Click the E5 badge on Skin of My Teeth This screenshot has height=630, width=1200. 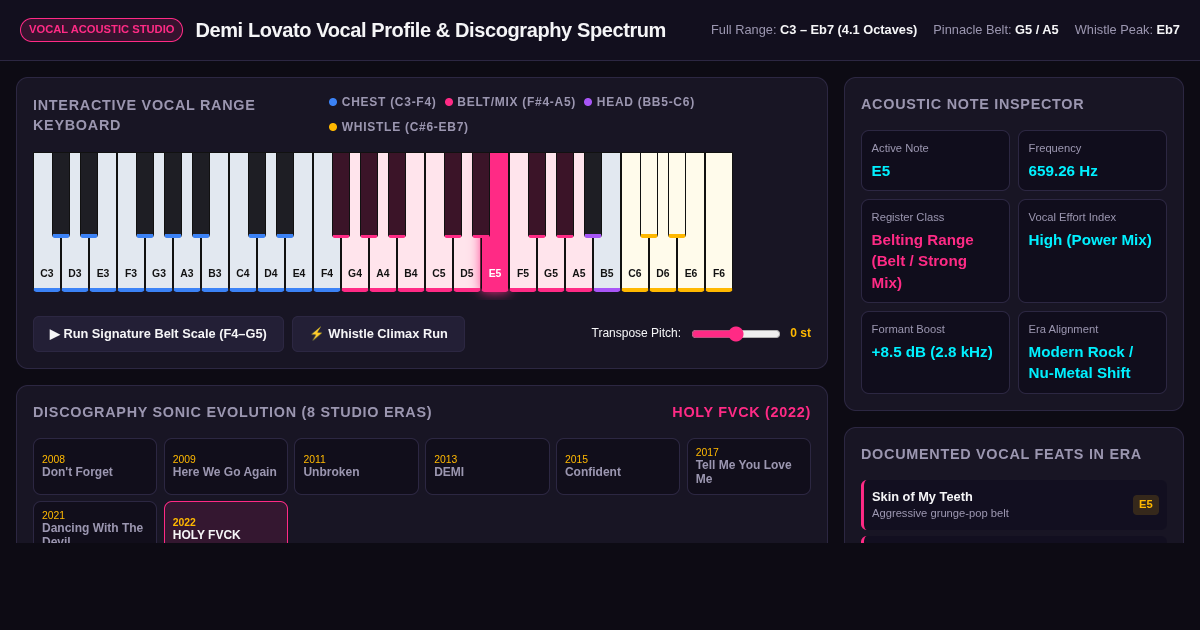tap(1146, 505)
